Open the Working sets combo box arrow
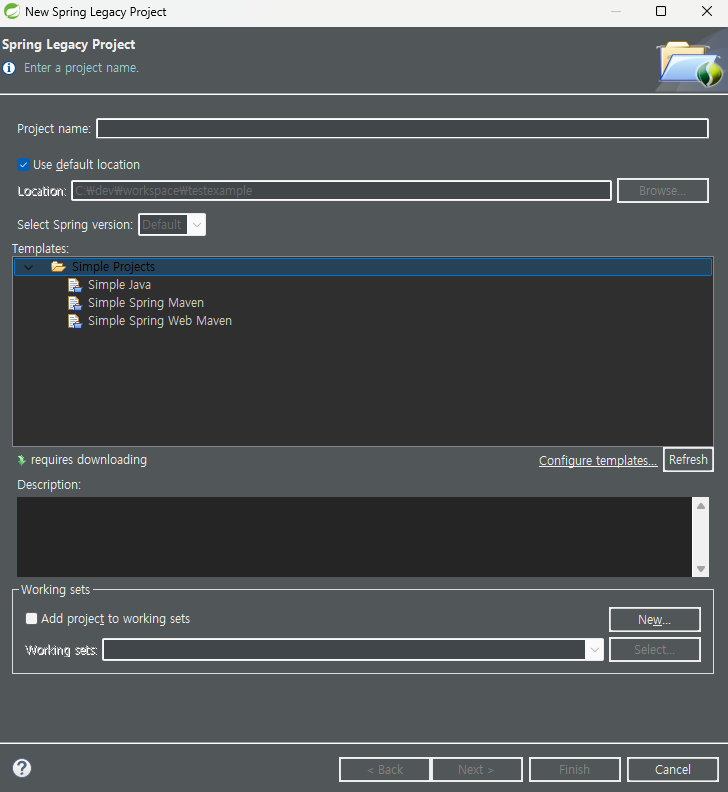This screenshot has width=728, height=792. tap(595, 650)
